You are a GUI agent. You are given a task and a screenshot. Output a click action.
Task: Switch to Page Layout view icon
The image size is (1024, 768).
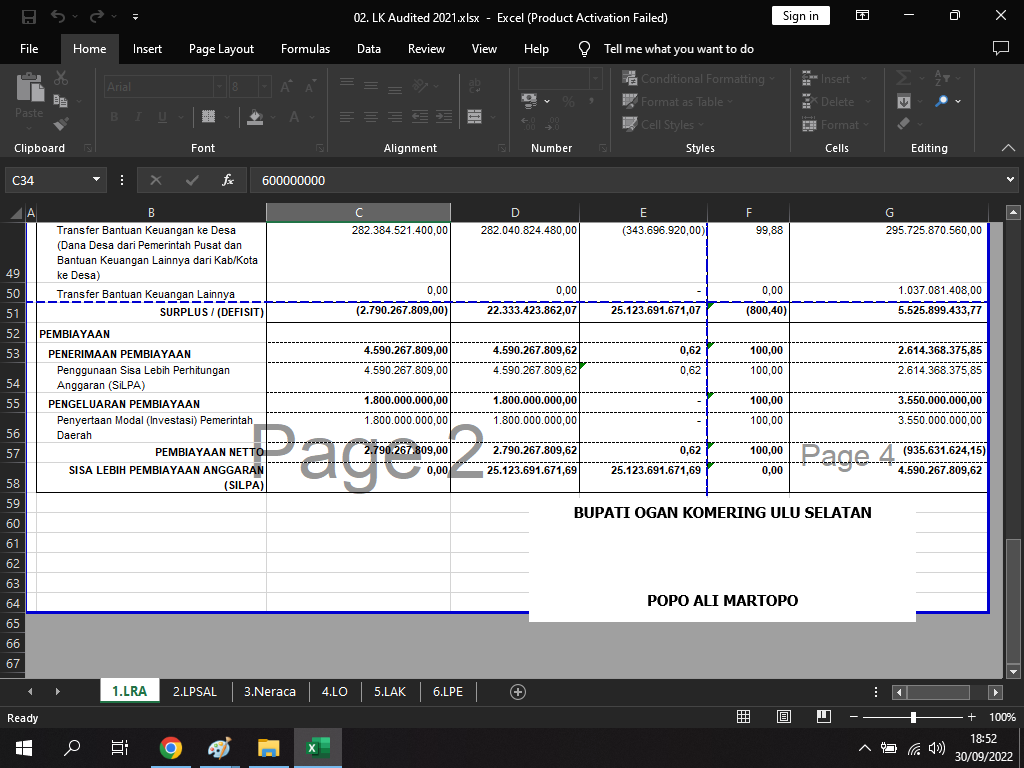pyautogui.click(x=784, y=717)
